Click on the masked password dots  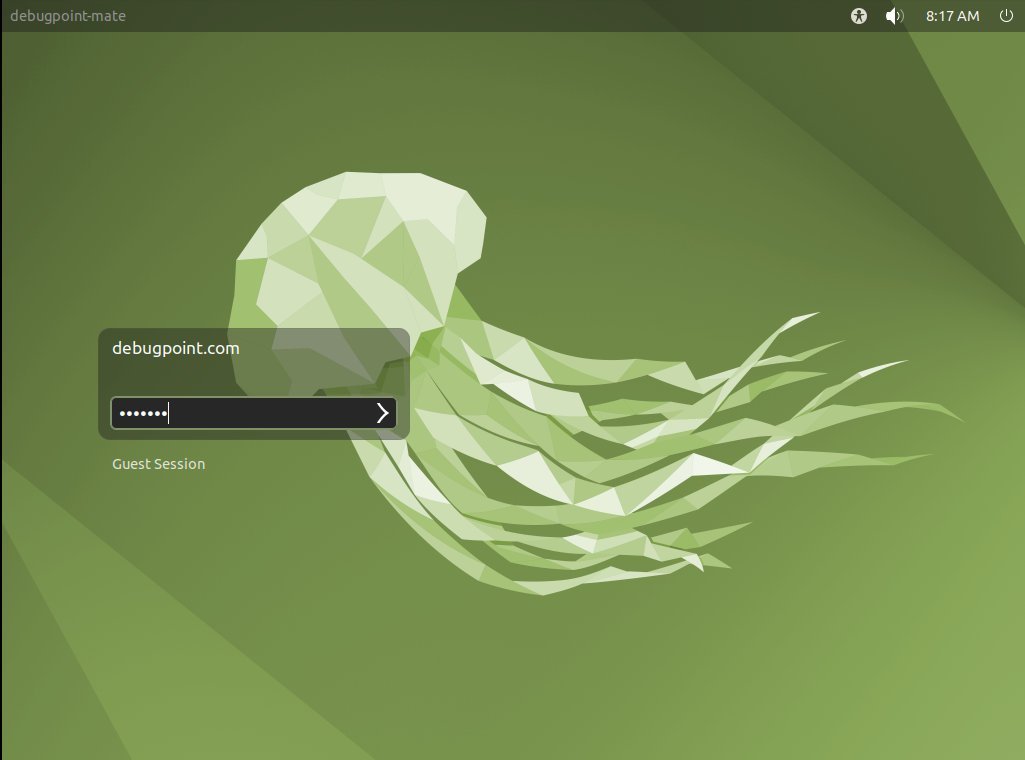pos(142,413)
